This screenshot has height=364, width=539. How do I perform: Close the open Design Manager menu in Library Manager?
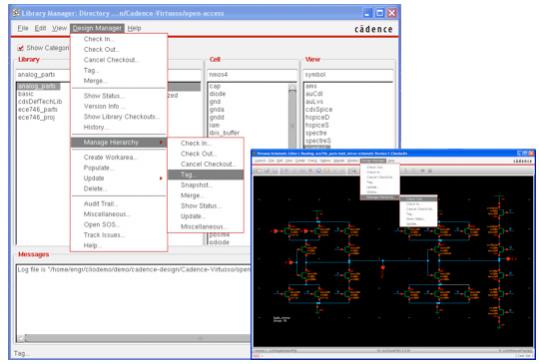(x=97, y=28)
